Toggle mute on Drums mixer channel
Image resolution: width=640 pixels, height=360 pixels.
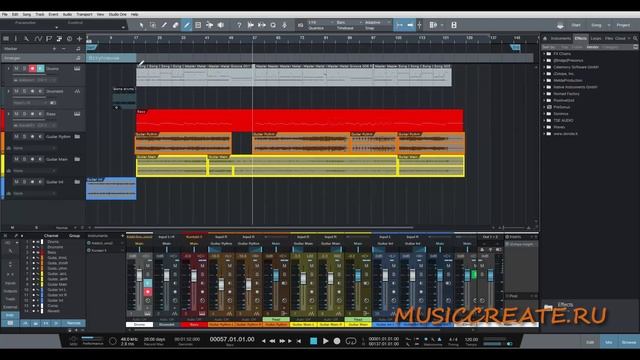[x=148, y=266]
